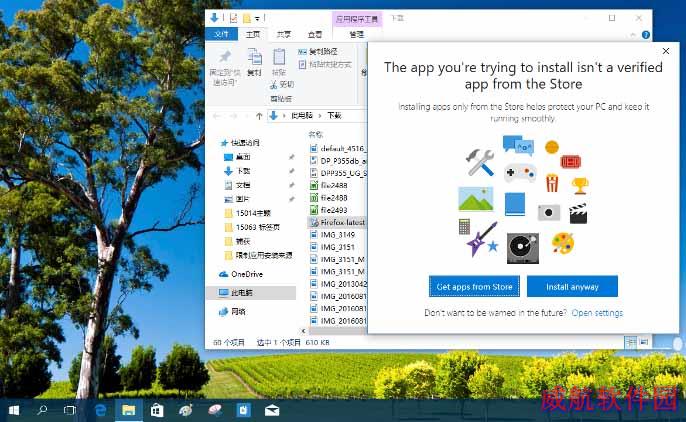The image size is (686, 422).
Task: Open the Quick Access Toolbar dropdown arrow
Action: [258, 18]
